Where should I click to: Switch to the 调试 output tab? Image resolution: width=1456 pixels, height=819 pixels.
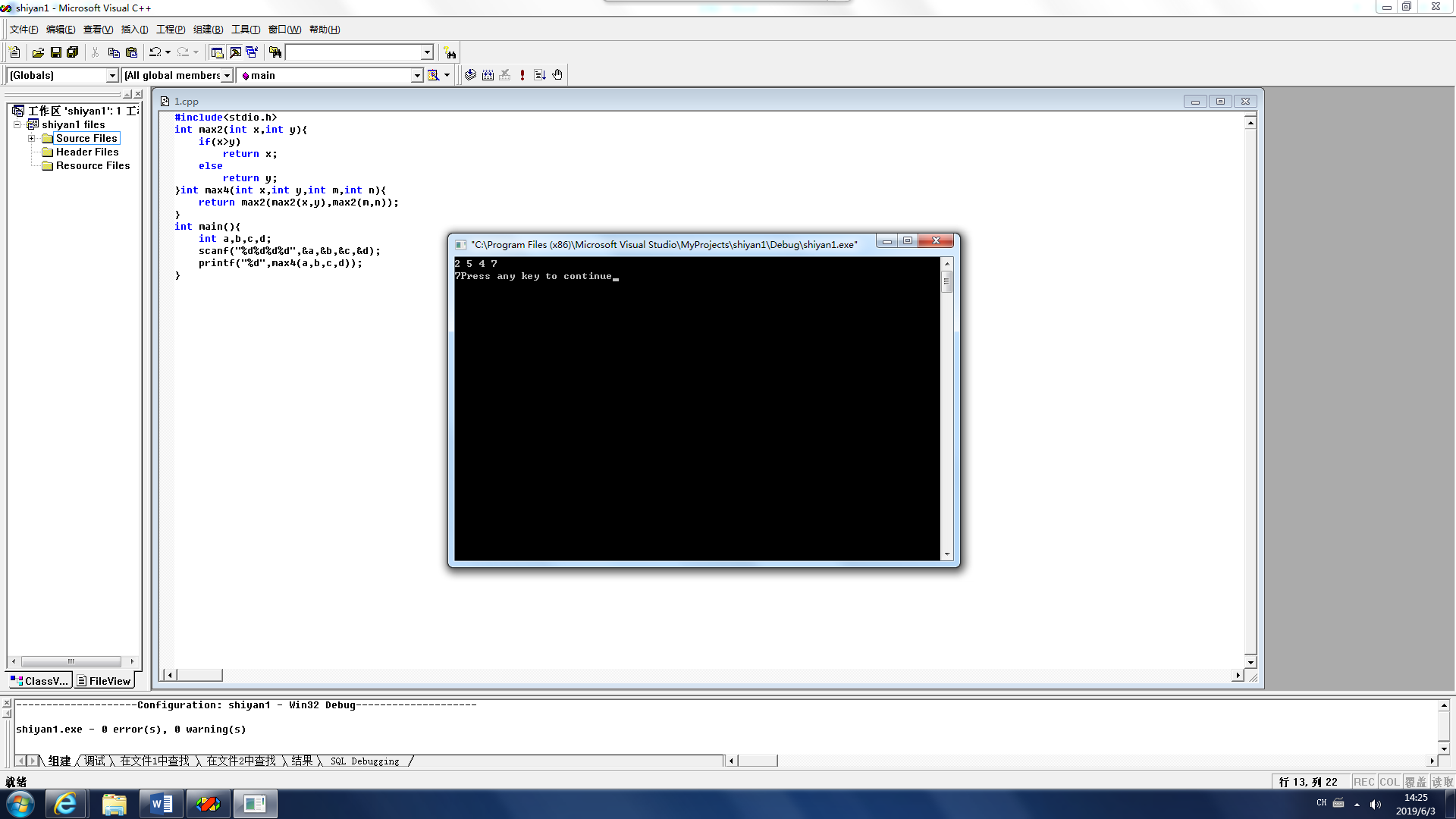[x=95, y=761]
